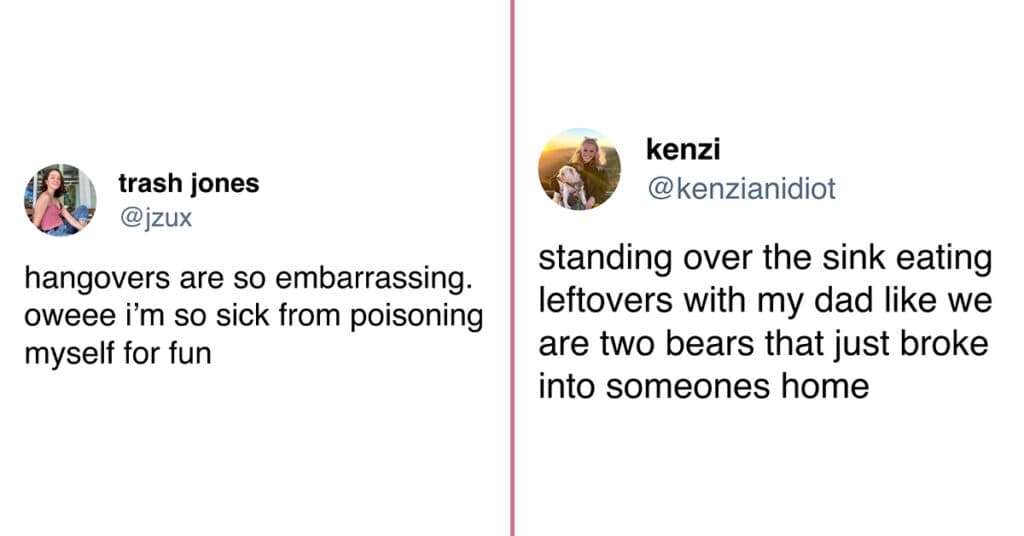Click the display name kenzi
This screenshot has width=1024, height=536.
(x=683, y=149)
